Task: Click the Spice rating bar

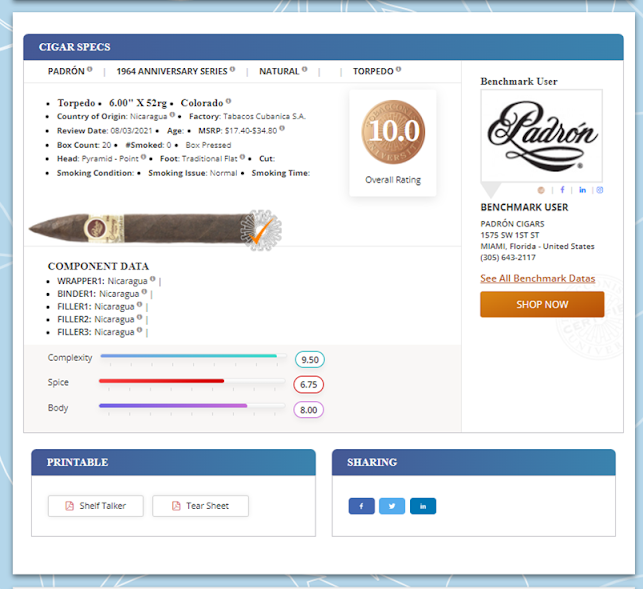Action: coord(192,381)
